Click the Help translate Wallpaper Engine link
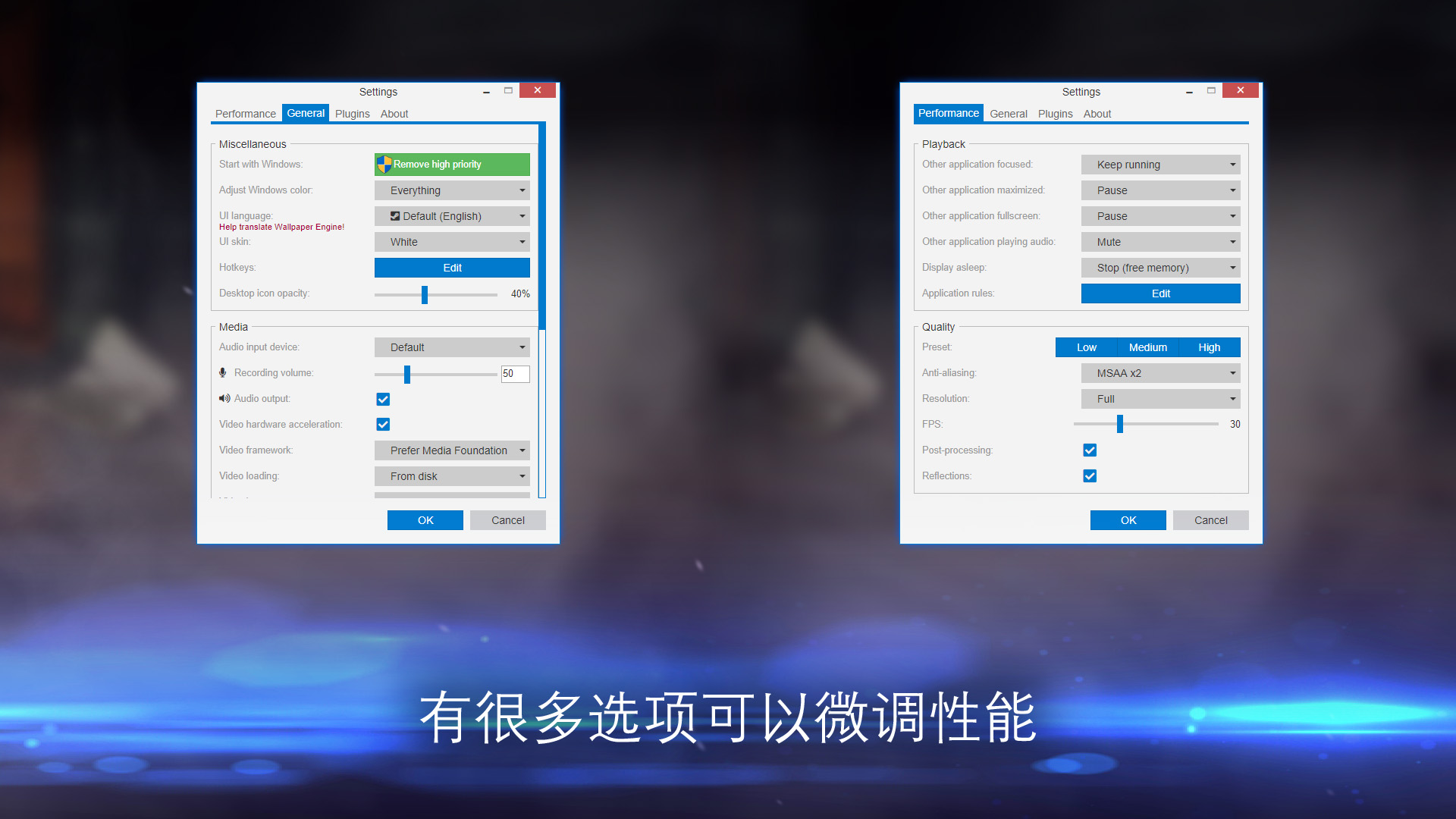 pyautogui.click(x=280, y=226)
